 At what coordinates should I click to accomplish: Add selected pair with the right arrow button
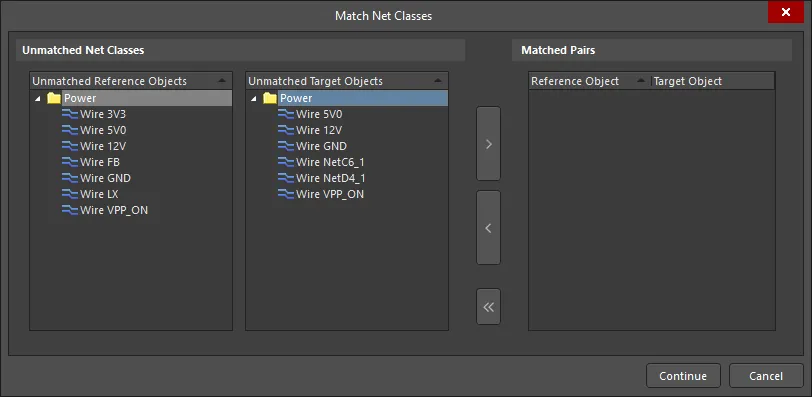click(488, 144)
